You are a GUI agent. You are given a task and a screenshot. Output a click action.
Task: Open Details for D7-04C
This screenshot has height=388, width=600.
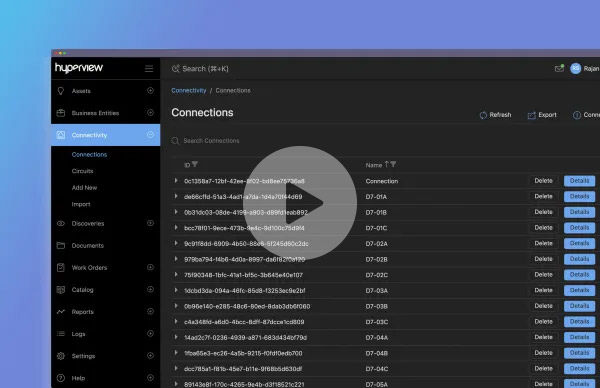(579, 368)
